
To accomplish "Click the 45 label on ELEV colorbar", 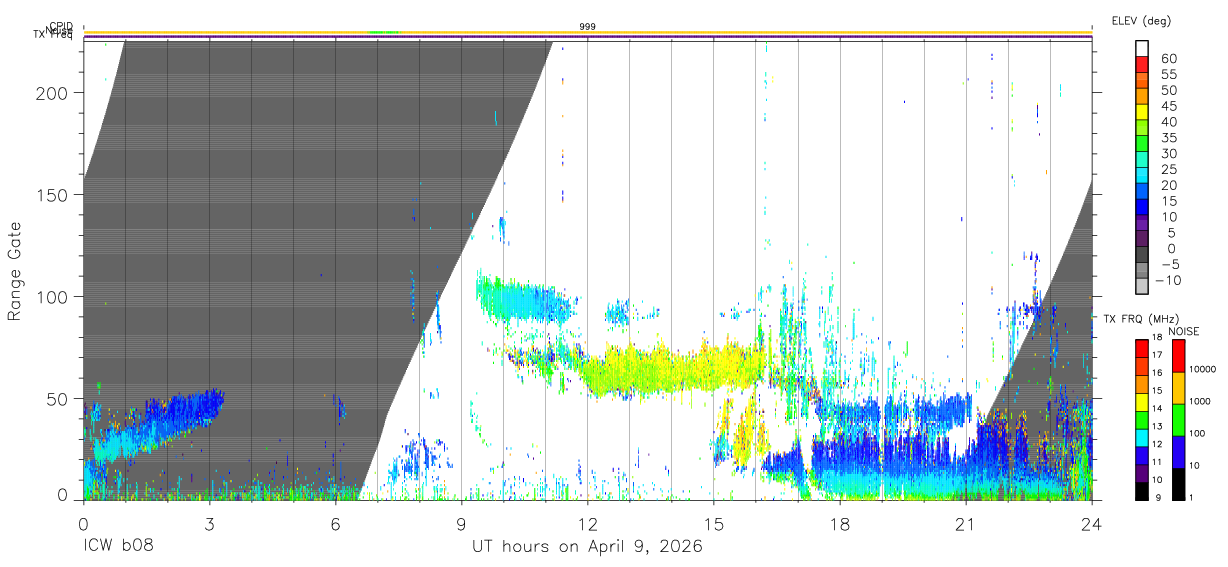I will [1167, 107].
